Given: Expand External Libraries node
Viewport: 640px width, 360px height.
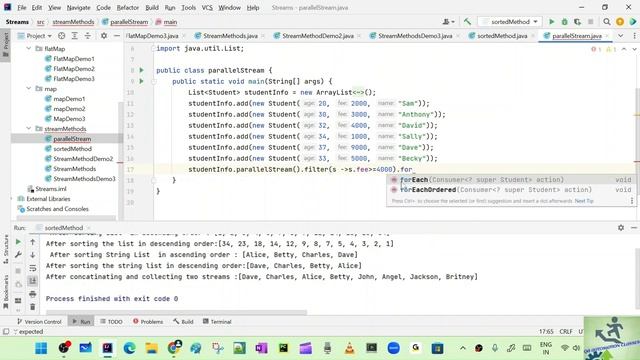Looking at the screenshot, I should (11, 199).
